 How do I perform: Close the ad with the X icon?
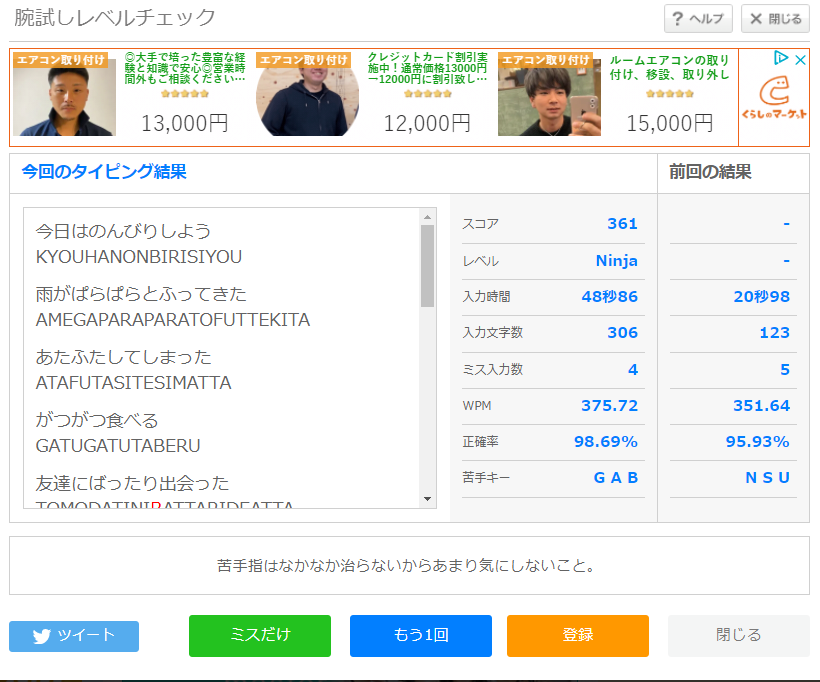click(800, 60)
